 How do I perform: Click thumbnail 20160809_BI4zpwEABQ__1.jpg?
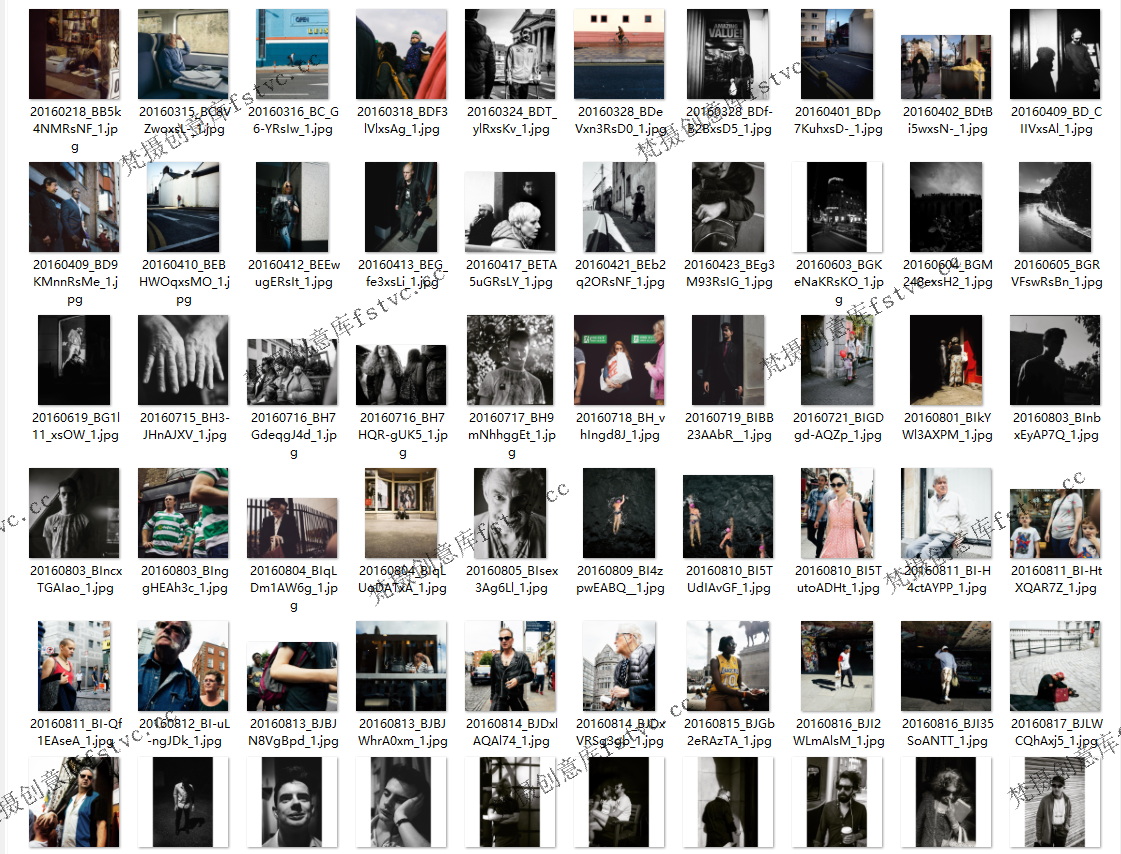click(620, 513)
